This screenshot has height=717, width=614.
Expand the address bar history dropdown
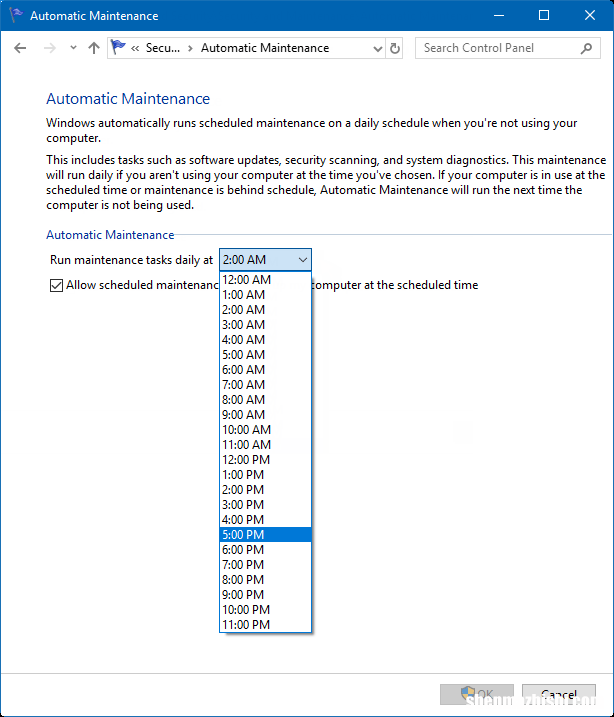378,48
